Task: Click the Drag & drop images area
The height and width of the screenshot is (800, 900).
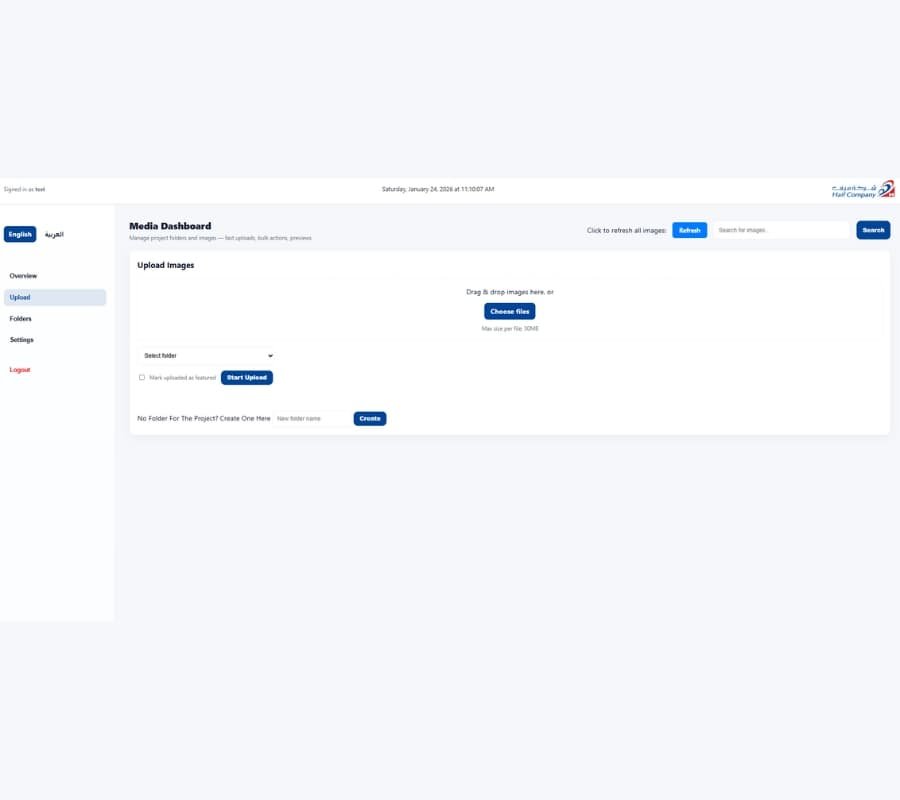Action: (x=510, y=292)
